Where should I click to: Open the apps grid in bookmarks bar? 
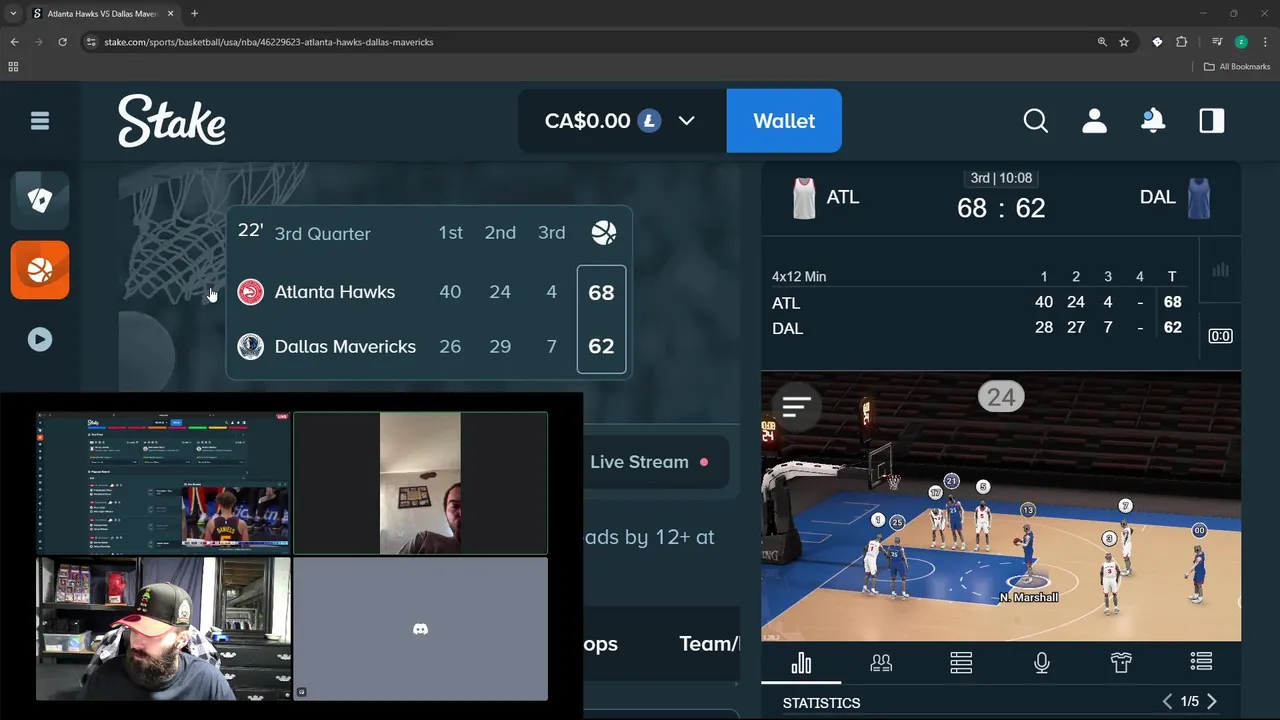tap(13, 67)
